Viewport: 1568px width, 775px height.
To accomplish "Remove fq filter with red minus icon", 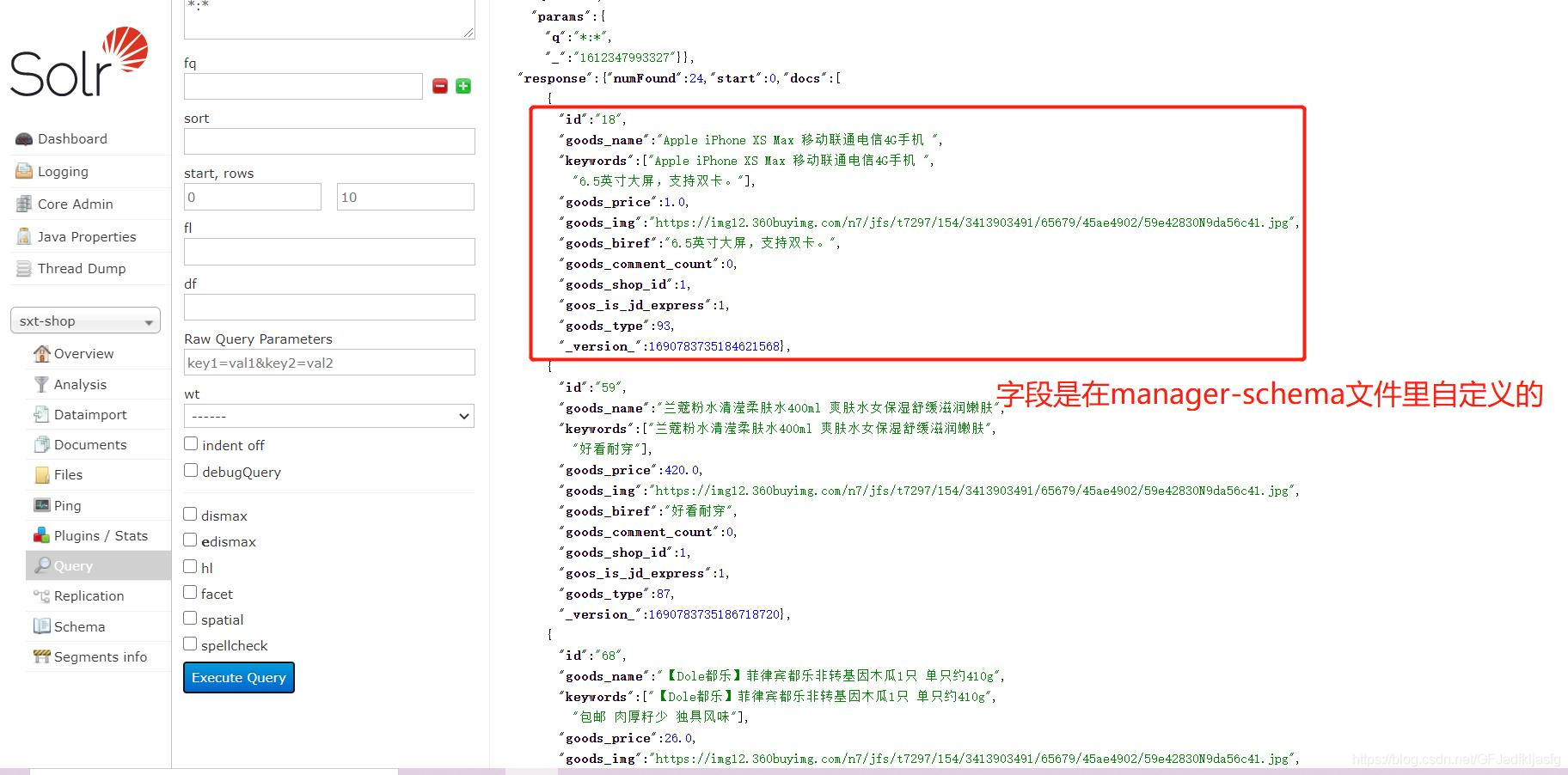I will click(440, 86).
